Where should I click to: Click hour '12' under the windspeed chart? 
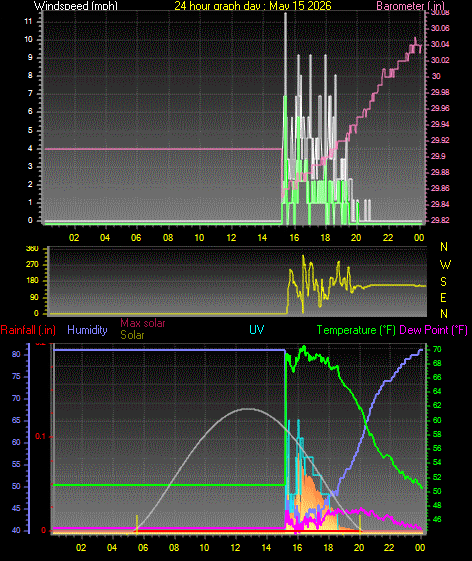click(231, 238)
